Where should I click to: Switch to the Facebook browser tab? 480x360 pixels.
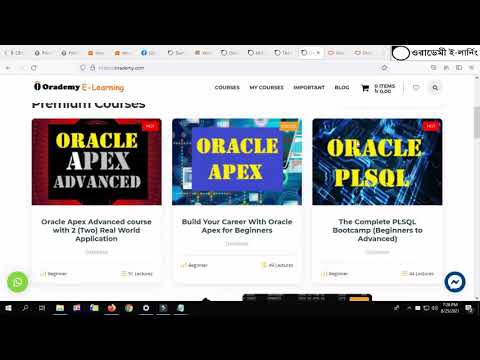[x=149, y=53]
